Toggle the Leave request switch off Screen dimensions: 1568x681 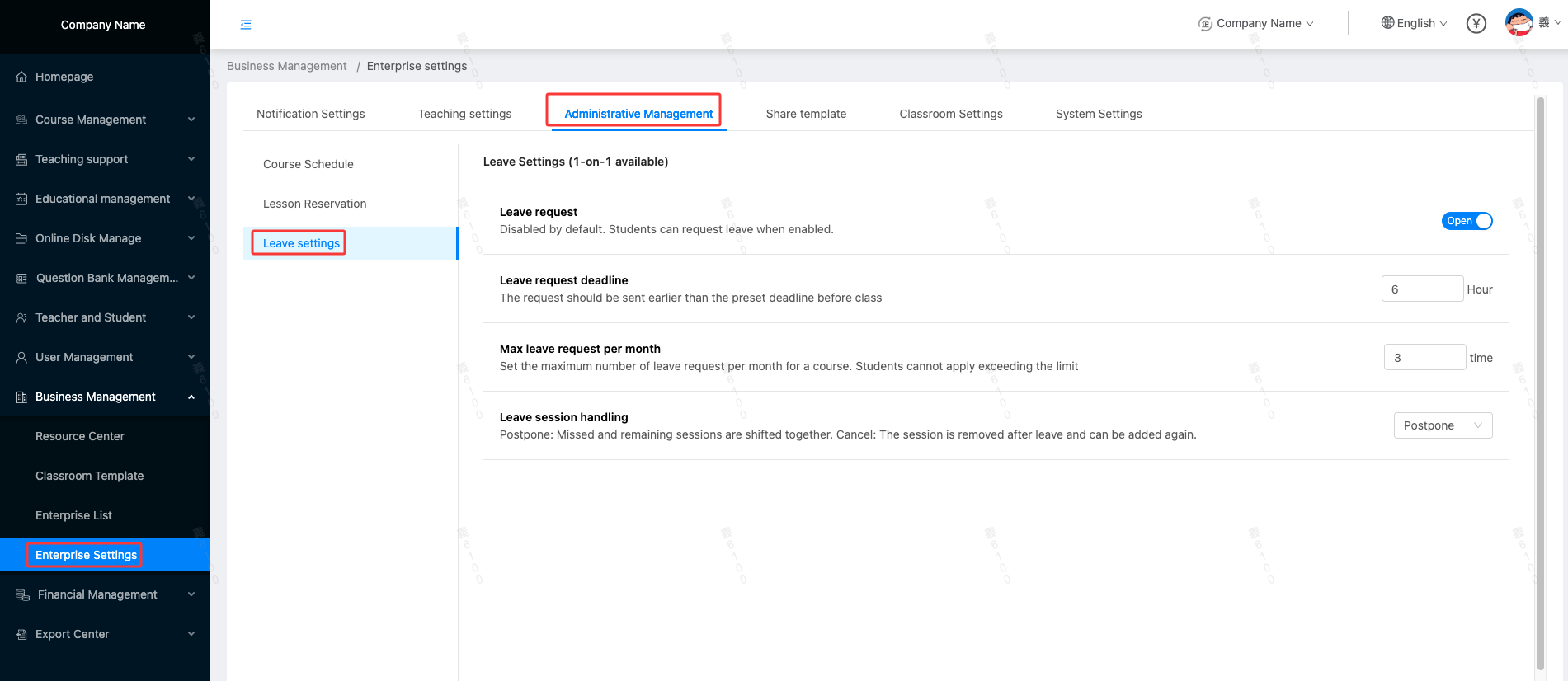click(x=1467, y=221)
